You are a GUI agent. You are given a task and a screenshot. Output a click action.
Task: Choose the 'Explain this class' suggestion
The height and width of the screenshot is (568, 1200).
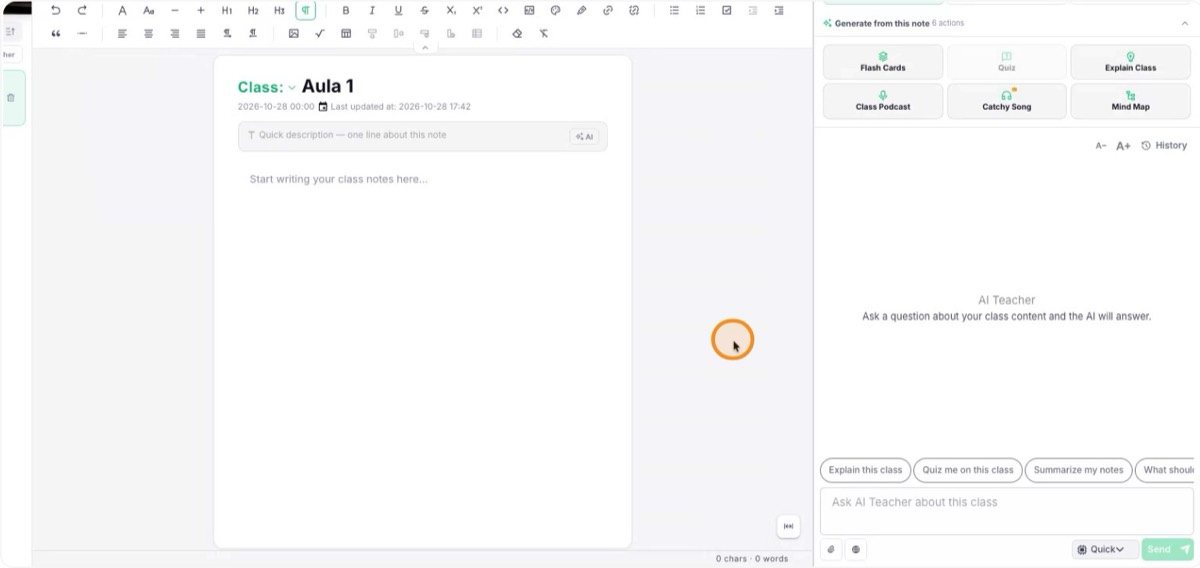865,470
